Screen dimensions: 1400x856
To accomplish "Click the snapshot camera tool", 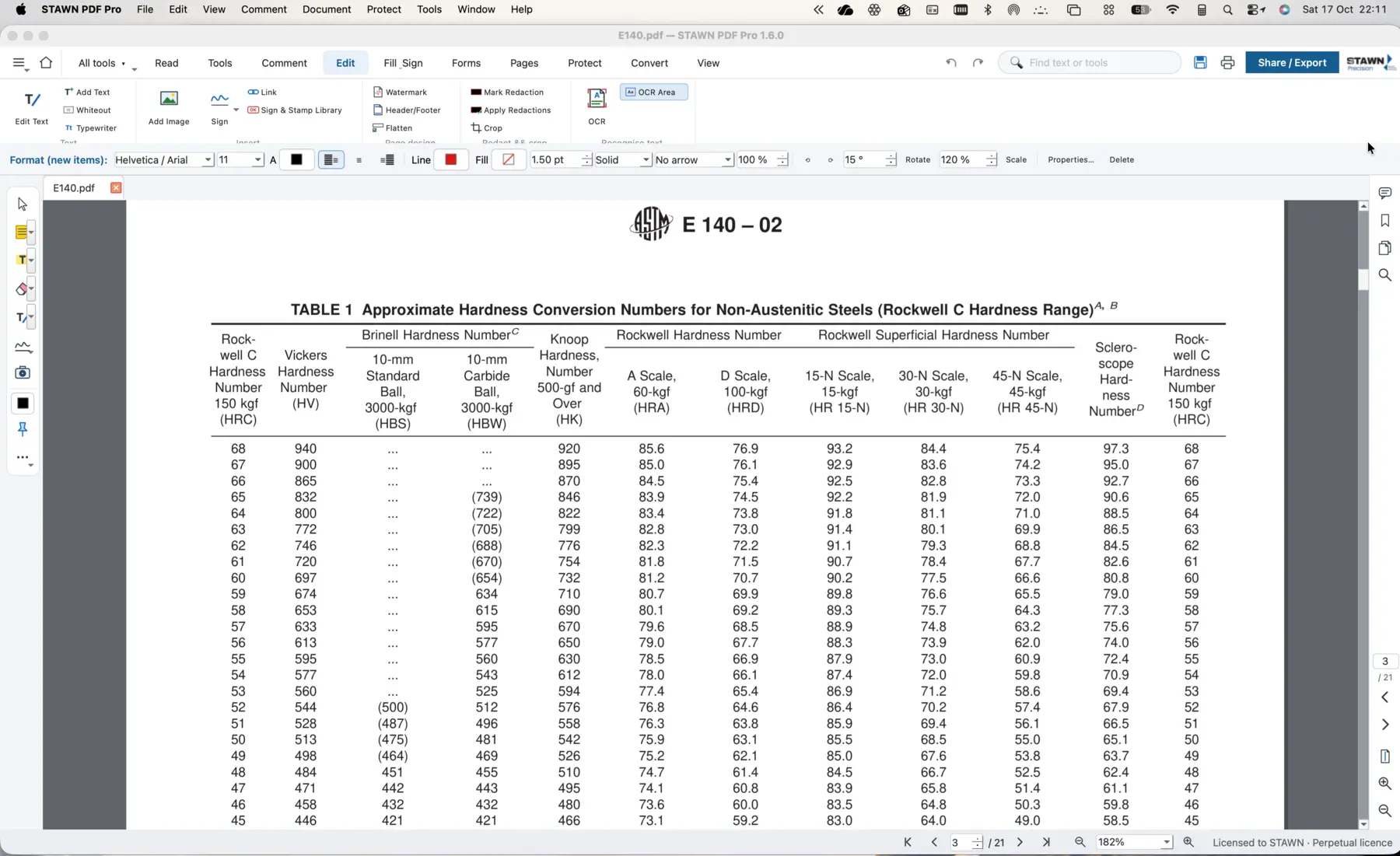I will 23,373.
